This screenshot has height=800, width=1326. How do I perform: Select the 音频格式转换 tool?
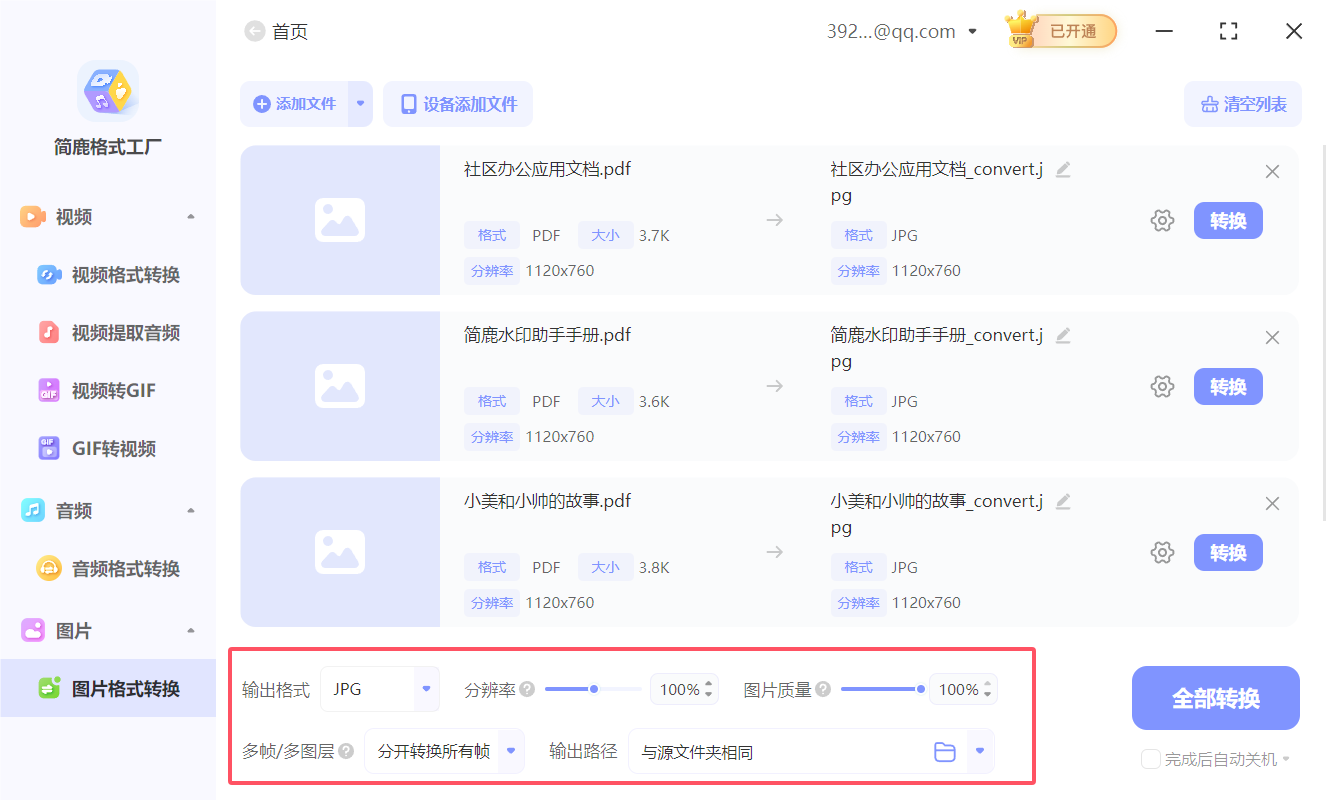pos(106,568)
